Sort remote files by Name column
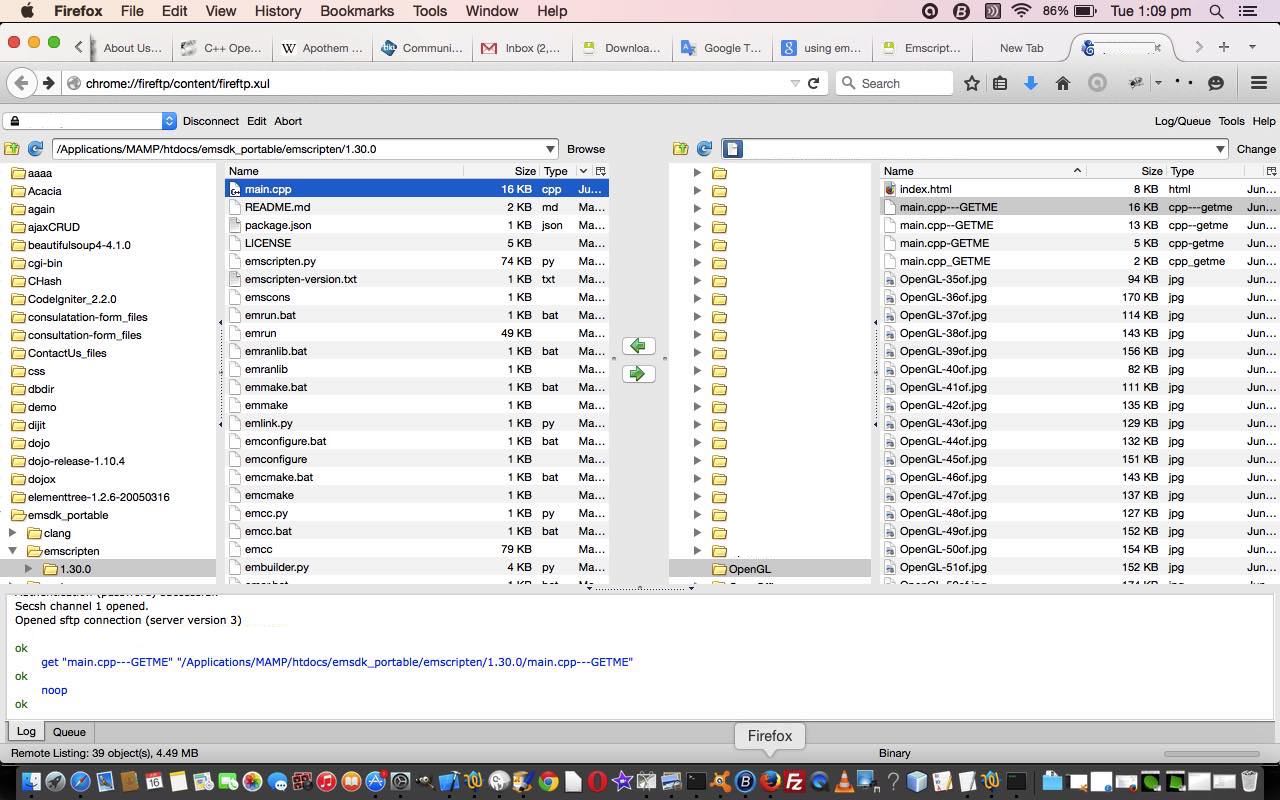This screenshot has width=1280, height=800. click(x=982, y=171)
